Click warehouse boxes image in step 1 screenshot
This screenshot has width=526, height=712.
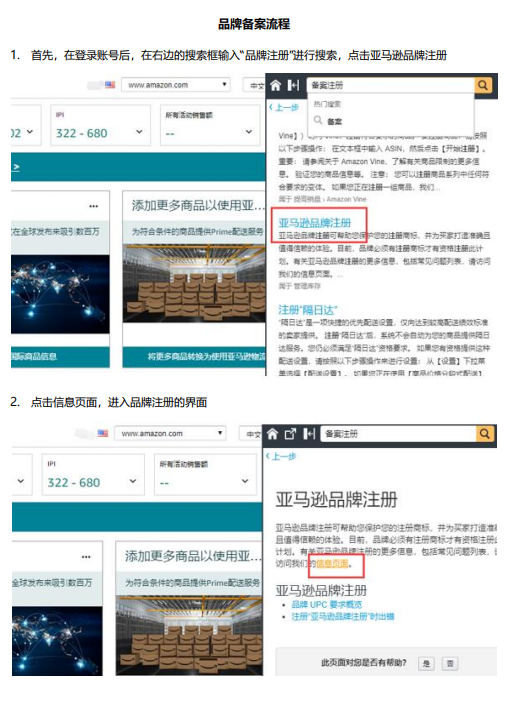(194, 284)
